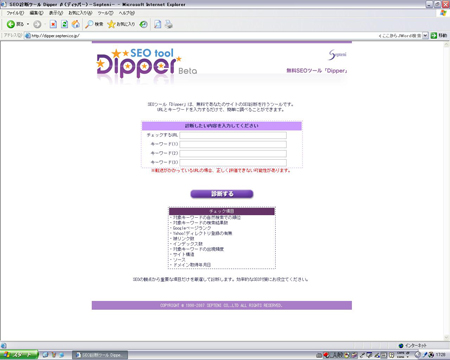Click checklist item "ドメイン取得年月日"
This screenshot has height=360, width=450.
coord(192,265)
